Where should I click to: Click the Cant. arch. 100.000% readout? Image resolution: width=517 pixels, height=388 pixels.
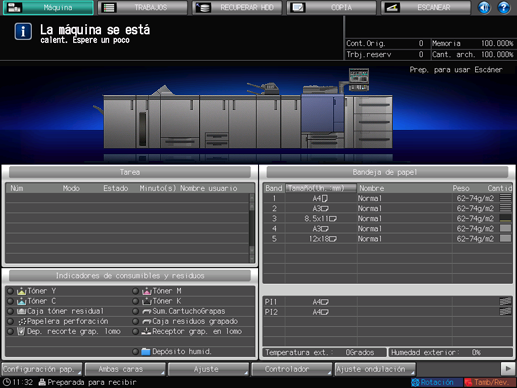(x=473, y=54)
